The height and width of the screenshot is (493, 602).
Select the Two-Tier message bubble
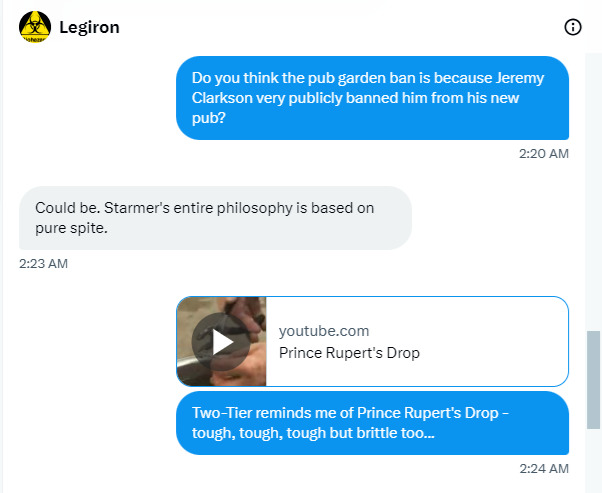[x=372, y=424]
